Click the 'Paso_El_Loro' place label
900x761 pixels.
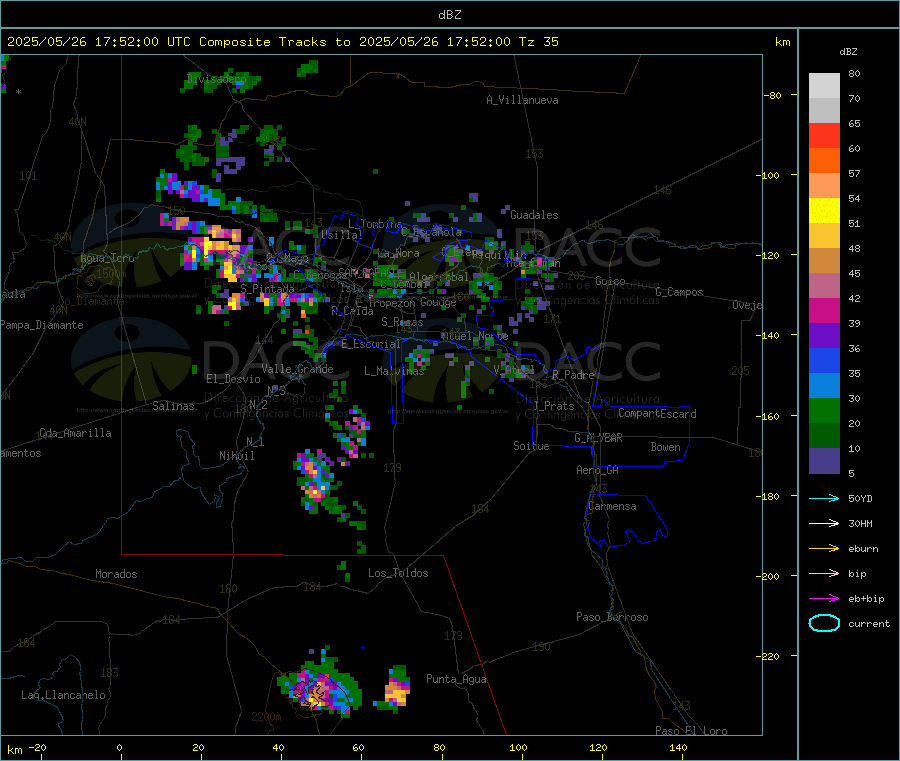691,731
